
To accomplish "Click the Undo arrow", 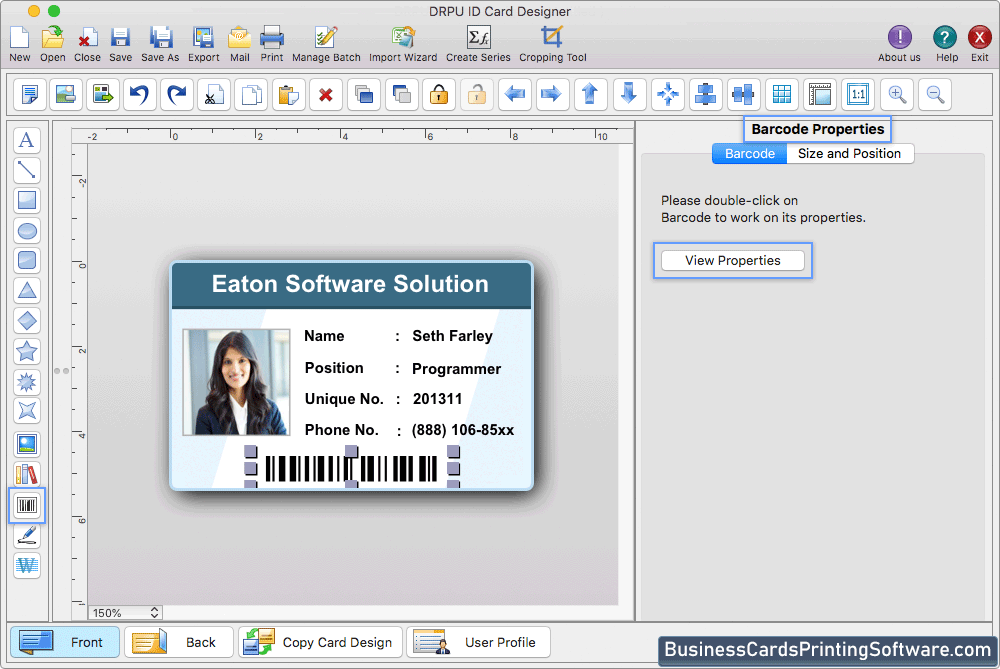I will click(x=140, y=94).
